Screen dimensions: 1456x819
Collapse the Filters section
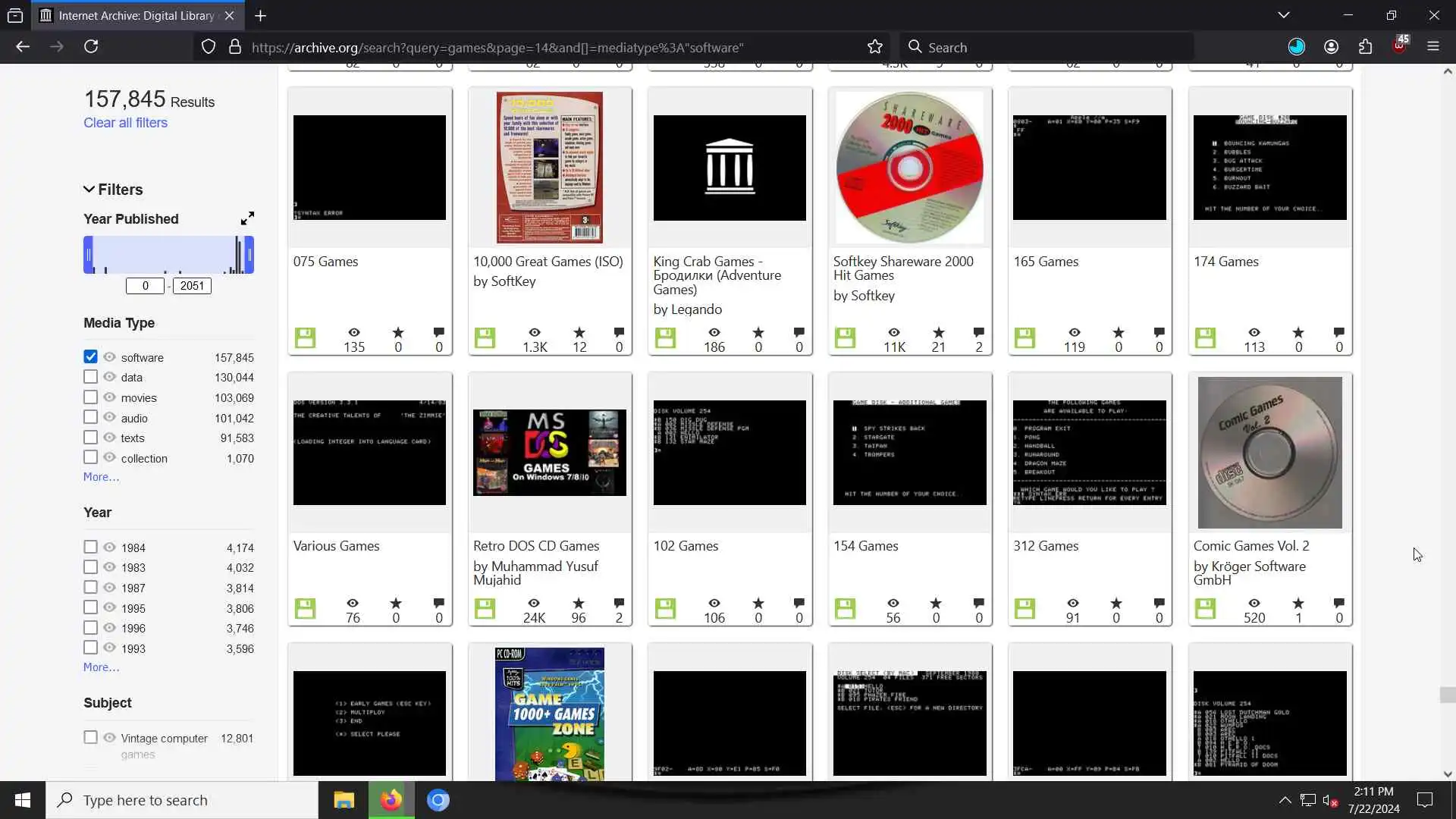coord(89,190)
